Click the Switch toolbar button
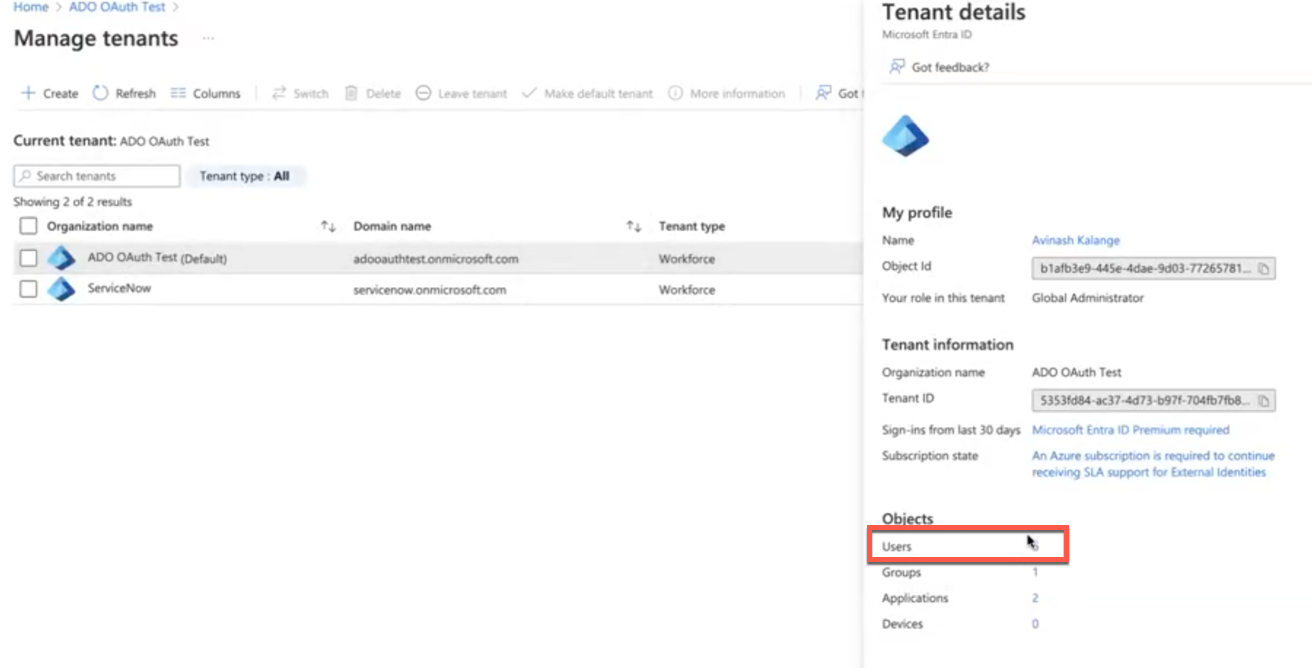Viewport: 1312px width, 668px height. click(x=300, y=93)
